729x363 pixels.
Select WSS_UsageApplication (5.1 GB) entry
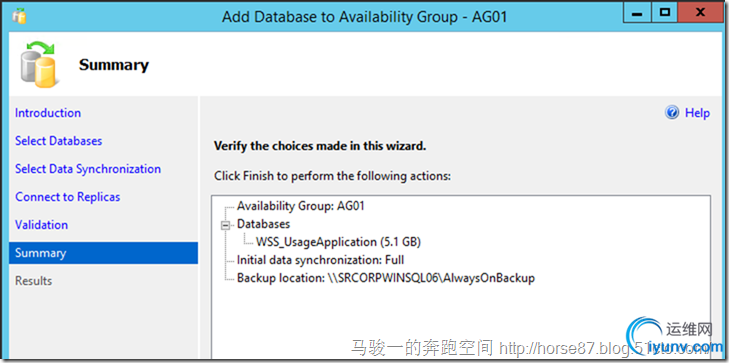(x=338, y=242)
